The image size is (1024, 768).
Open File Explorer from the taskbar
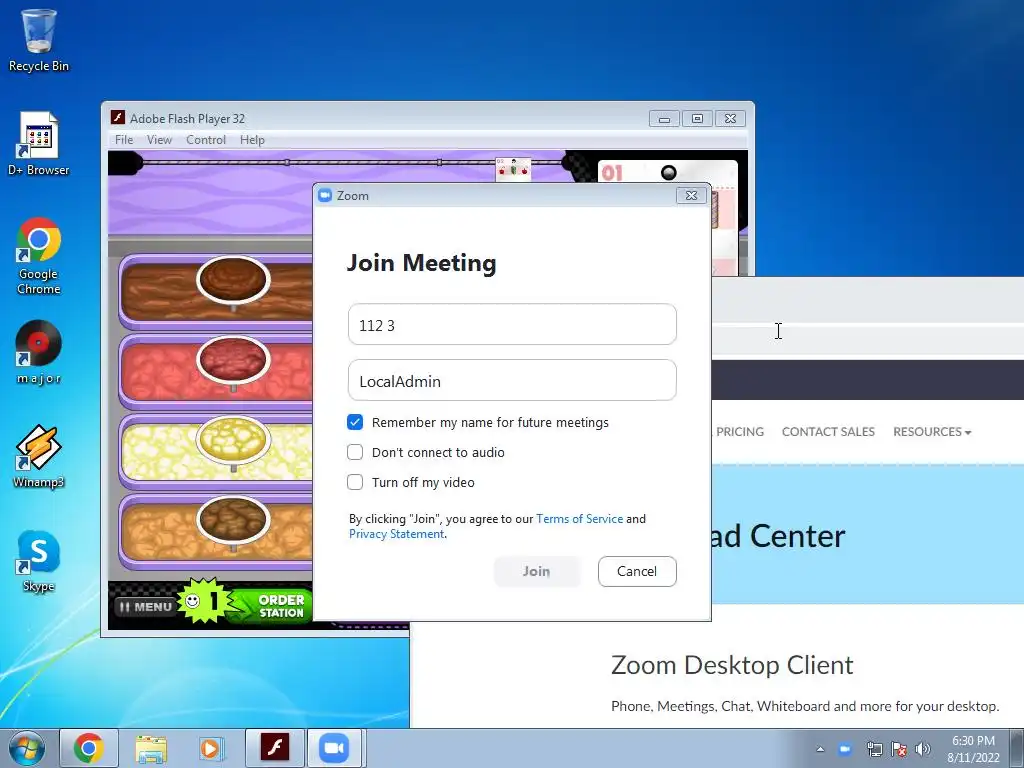(151, 748)
